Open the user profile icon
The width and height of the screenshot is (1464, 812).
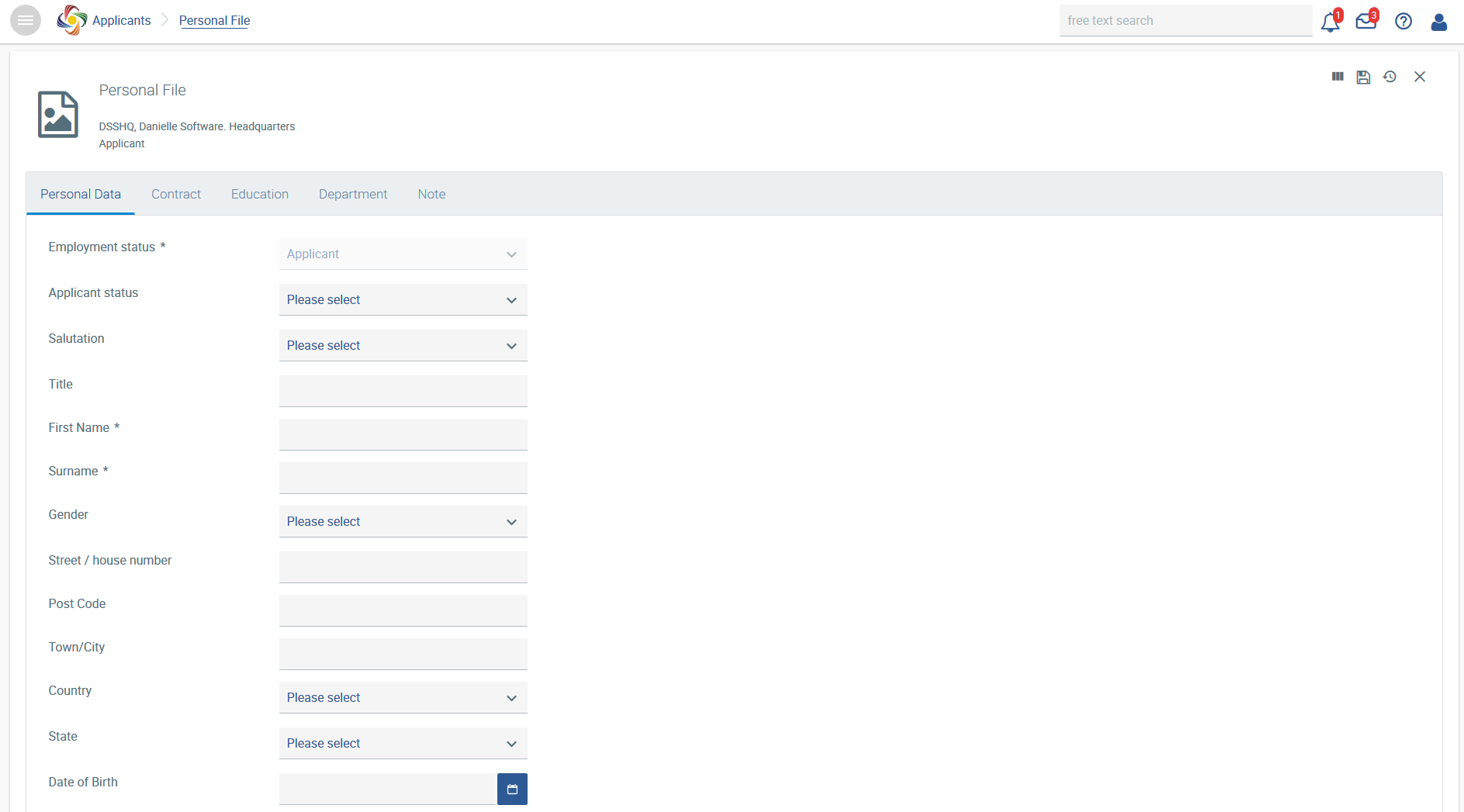click(1438, 22)
